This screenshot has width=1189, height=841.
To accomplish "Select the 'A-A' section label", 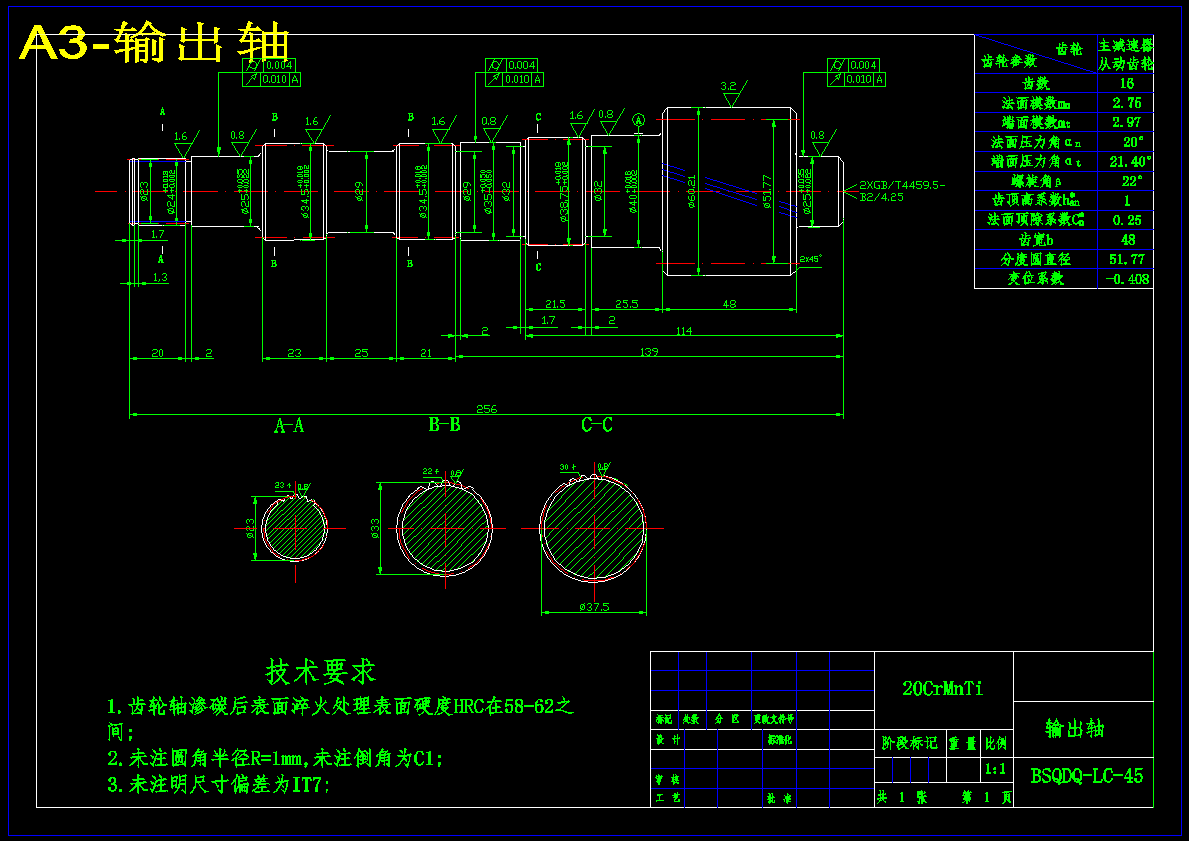I will pos(289,425).
